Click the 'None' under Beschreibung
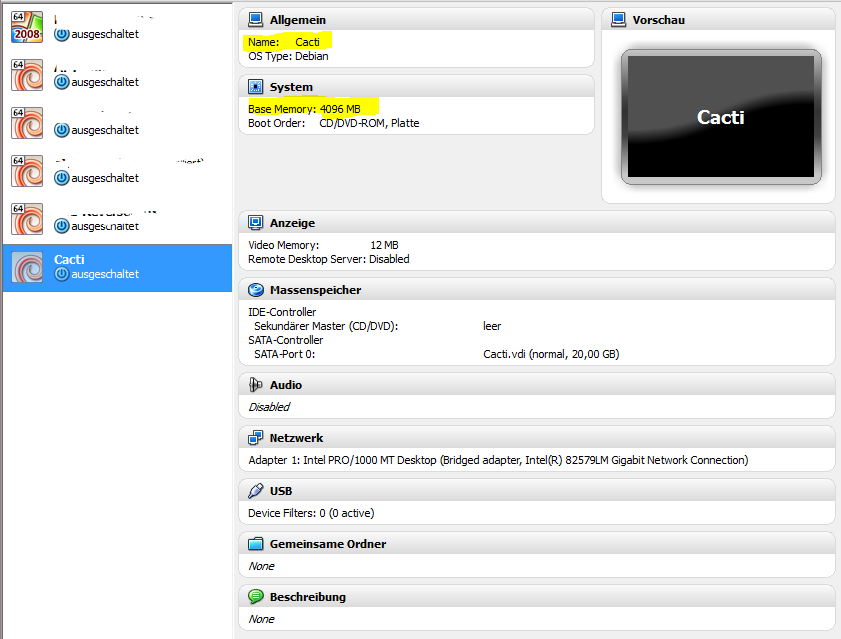The width and height of the screenshot is (841, 639). 261,619
